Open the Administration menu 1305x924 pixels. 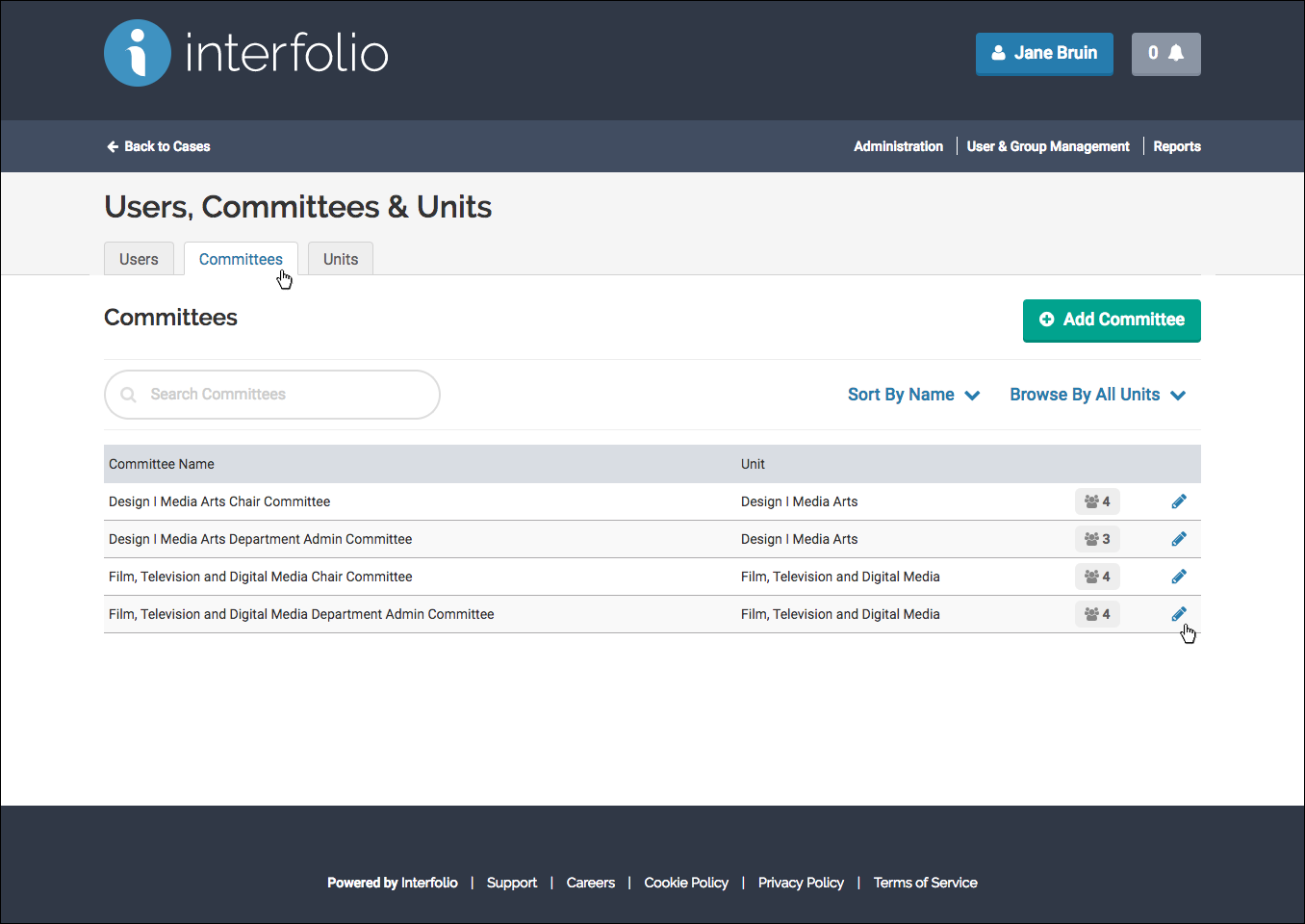(898, 146)
